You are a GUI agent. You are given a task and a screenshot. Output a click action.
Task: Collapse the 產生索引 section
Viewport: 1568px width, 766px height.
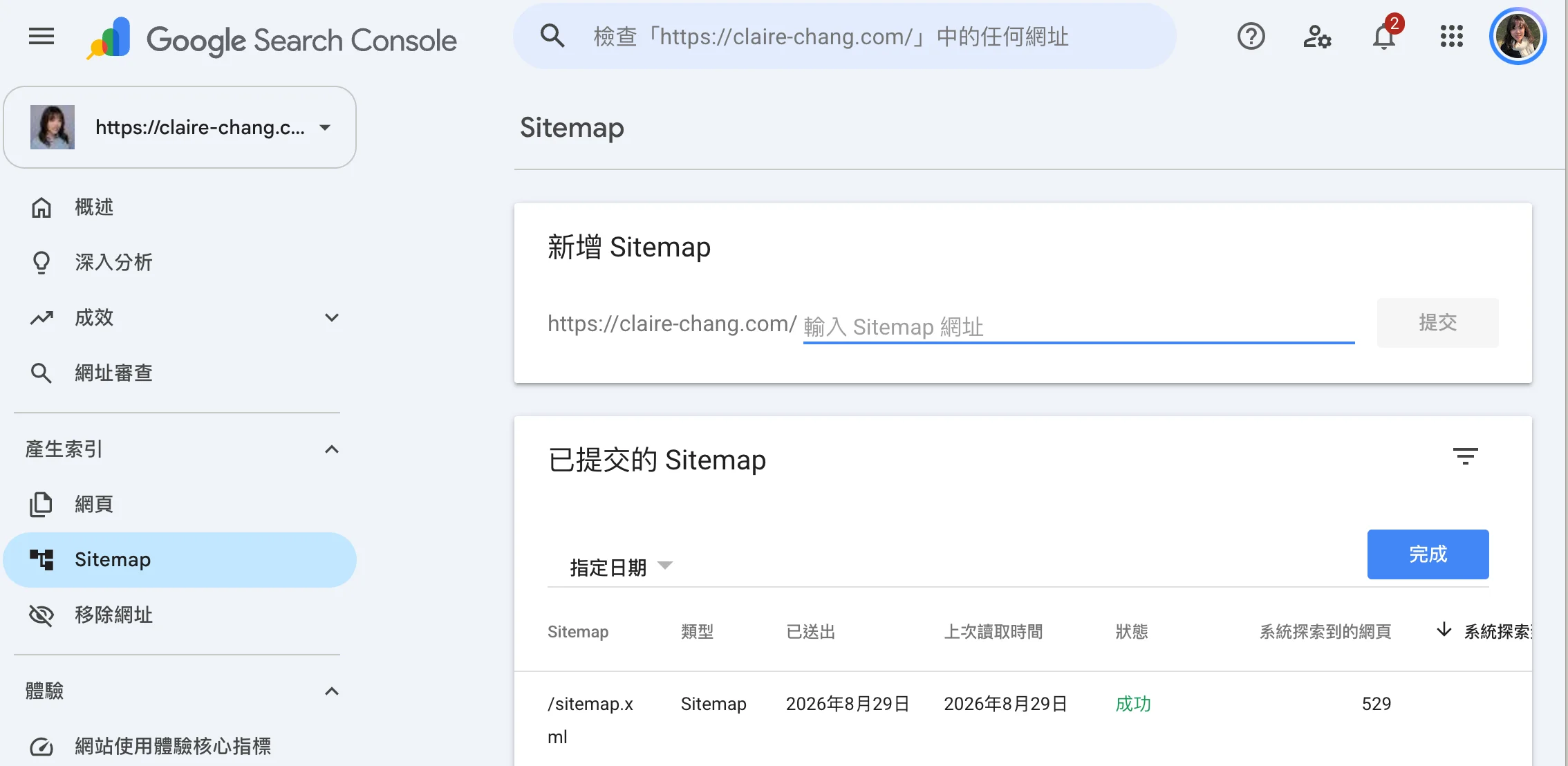pyautogui.click(x=332, y=449)
